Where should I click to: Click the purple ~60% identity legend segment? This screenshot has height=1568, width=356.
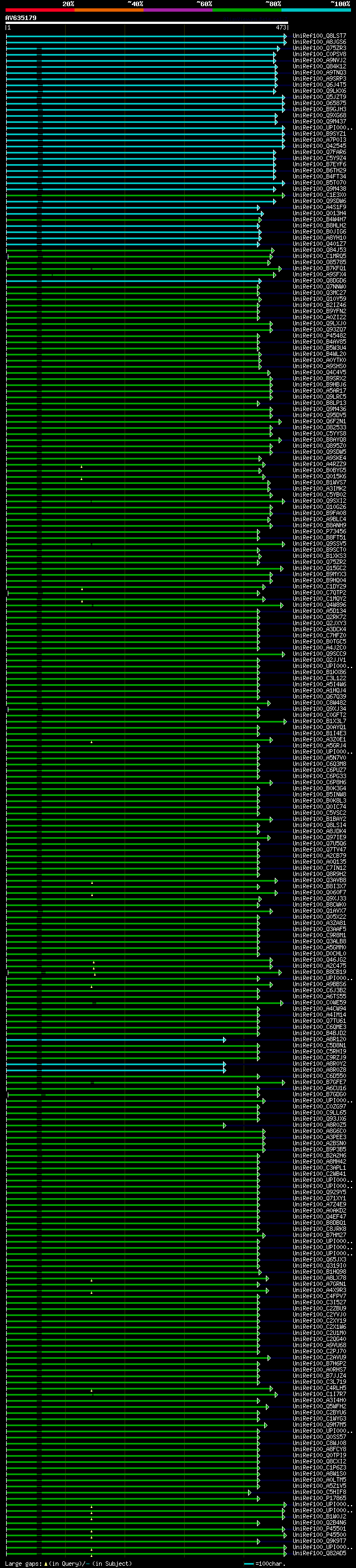(179, 10)
